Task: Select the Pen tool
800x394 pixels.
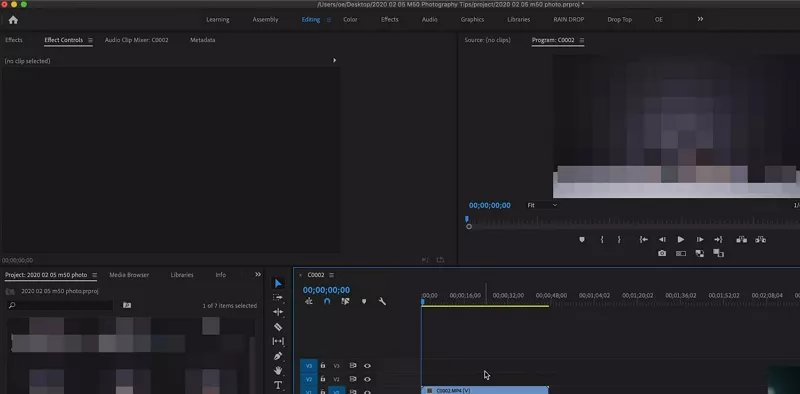Action: pyautogui.click(x=278, y=356)
